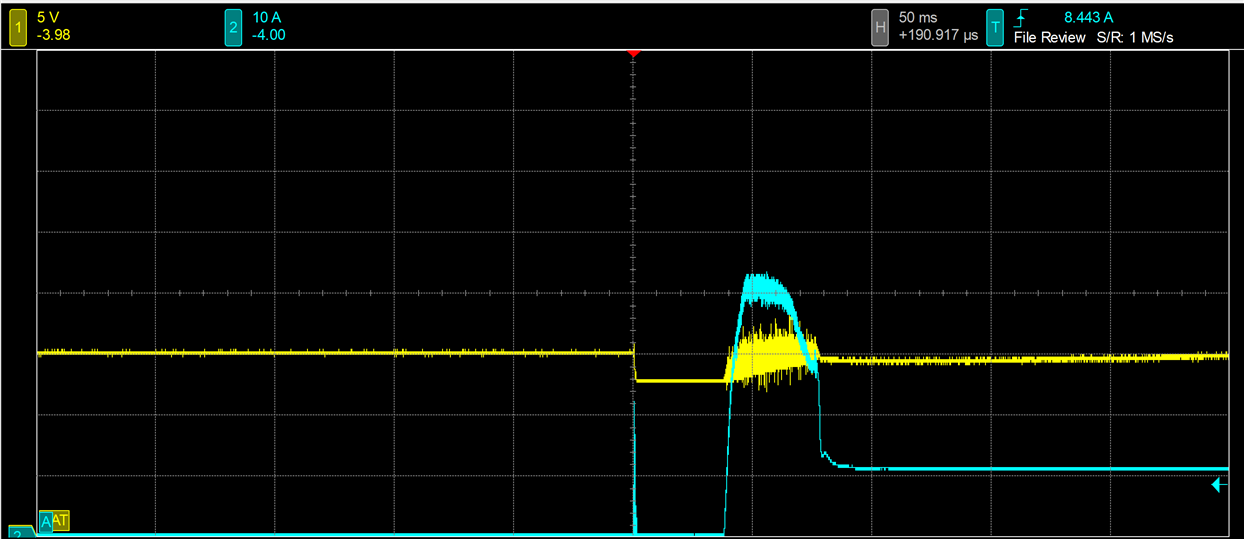Click the rising-edge trigger slope icon
This screenshot has height=539, width=1244.
(x=1022, y=17)
